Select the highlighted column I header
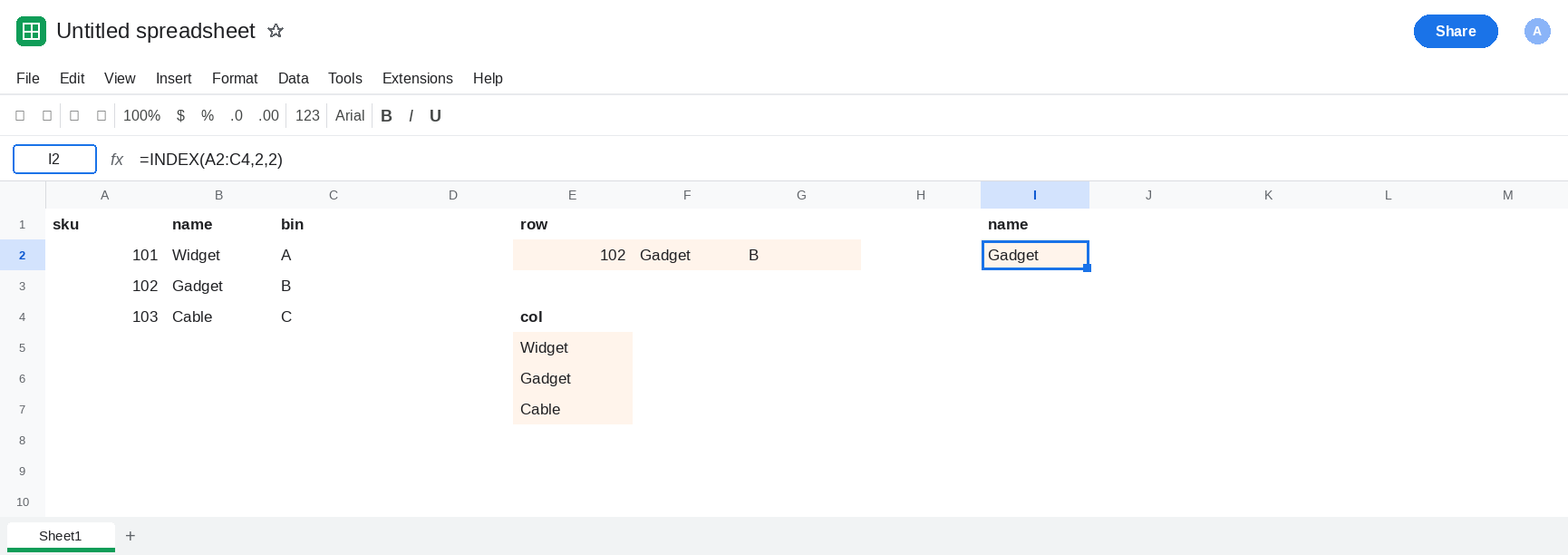This screenshot has height=555, width=1568. pyautogui.click(x=1035, y=195)
